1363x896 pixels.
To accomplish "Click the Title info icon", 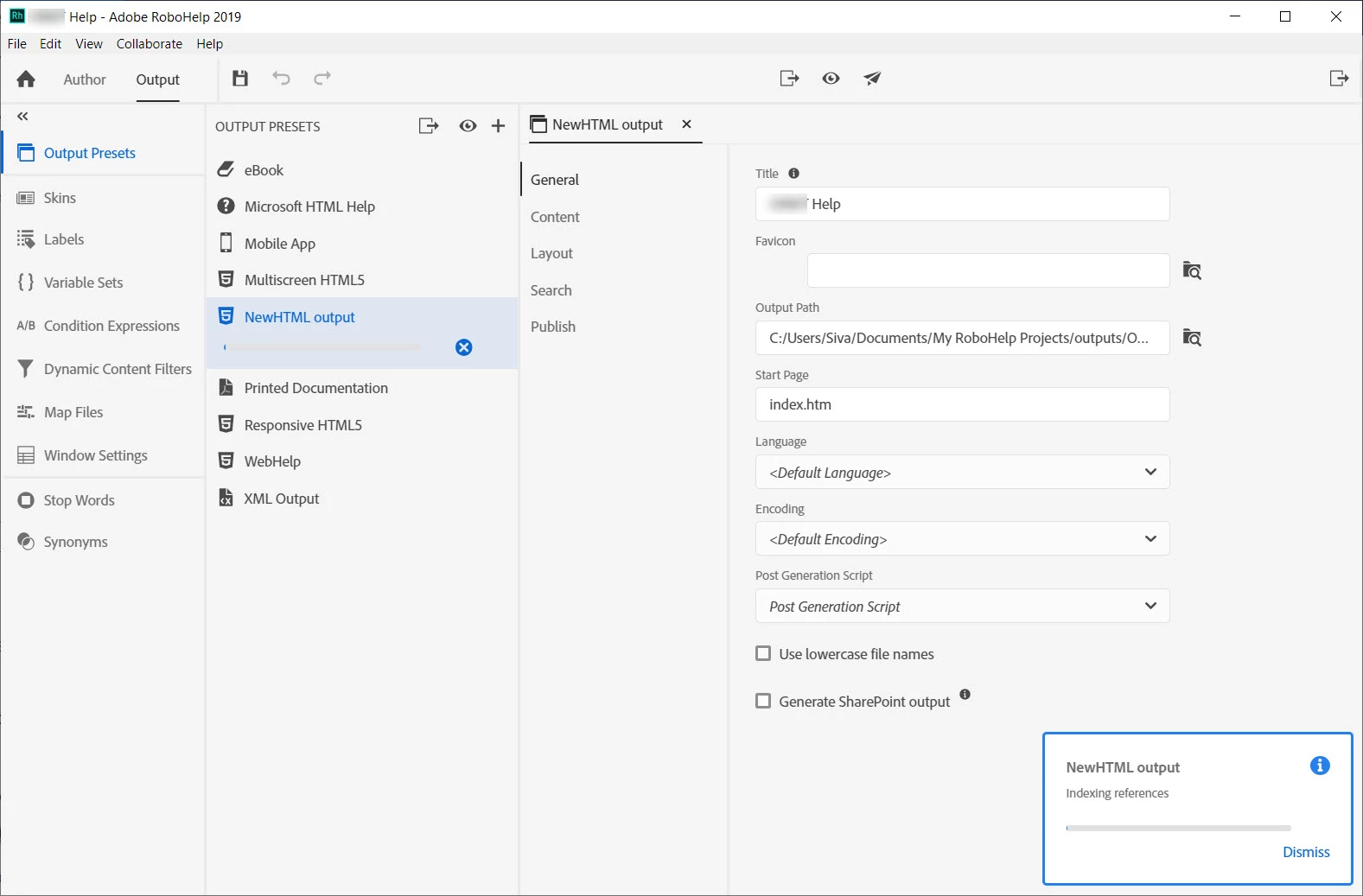I will pyautogui.click(x=793, y=173).
